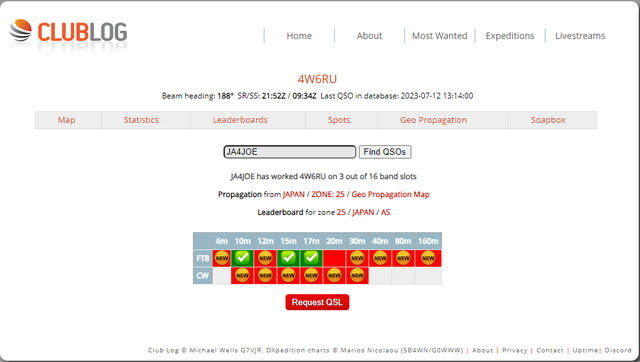Go to the About page in top navigation
The image size is (640, 362).
pyautogui.click(x=369, y=36)
